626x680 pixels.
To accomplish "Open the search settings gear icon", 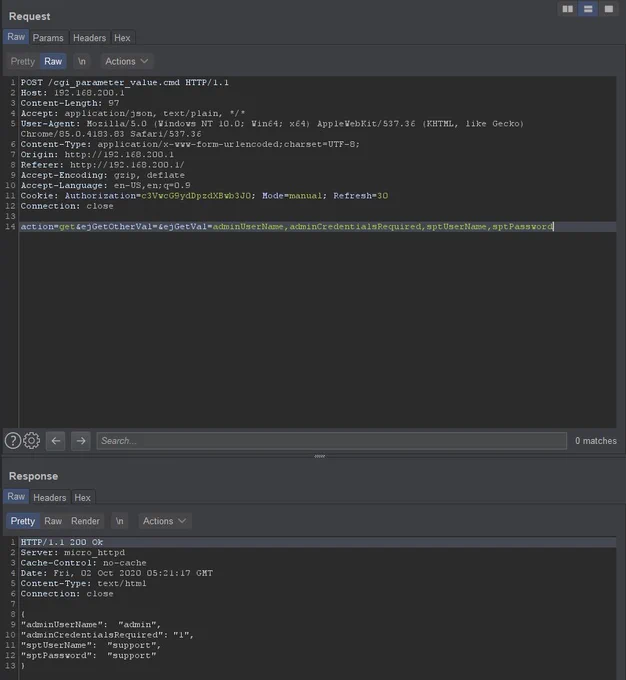I will (31, 441).
